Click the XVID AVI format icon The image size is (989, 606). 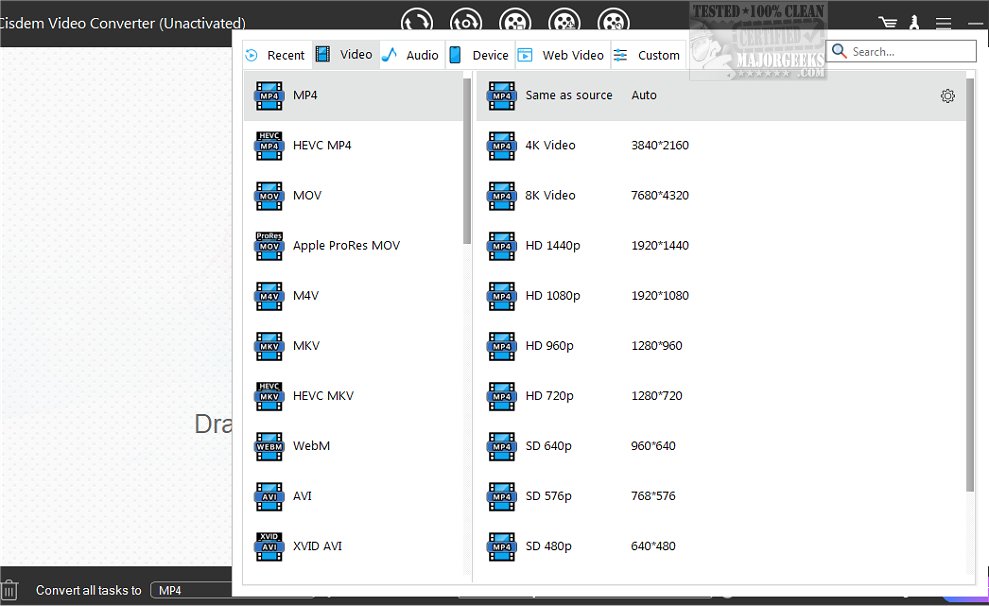(269, 546)
